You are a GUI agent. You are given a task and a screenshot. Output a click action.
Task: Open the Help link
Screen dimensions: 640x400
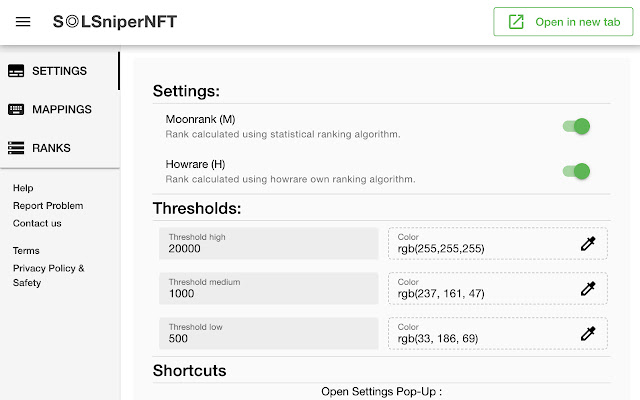click(x=23, y=188)
